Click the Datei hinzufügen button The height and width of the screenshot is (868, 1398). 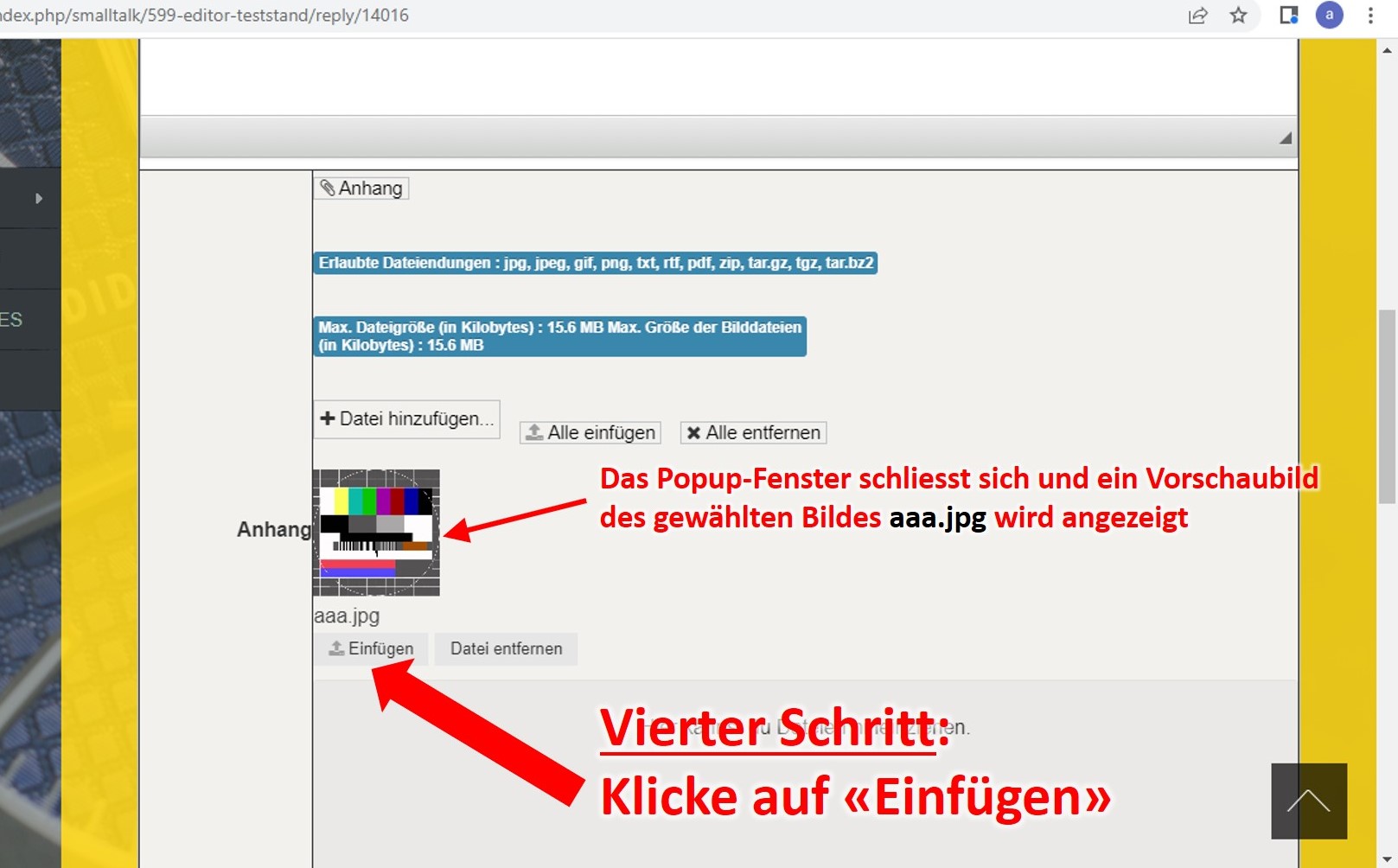[x=406, y=419]
